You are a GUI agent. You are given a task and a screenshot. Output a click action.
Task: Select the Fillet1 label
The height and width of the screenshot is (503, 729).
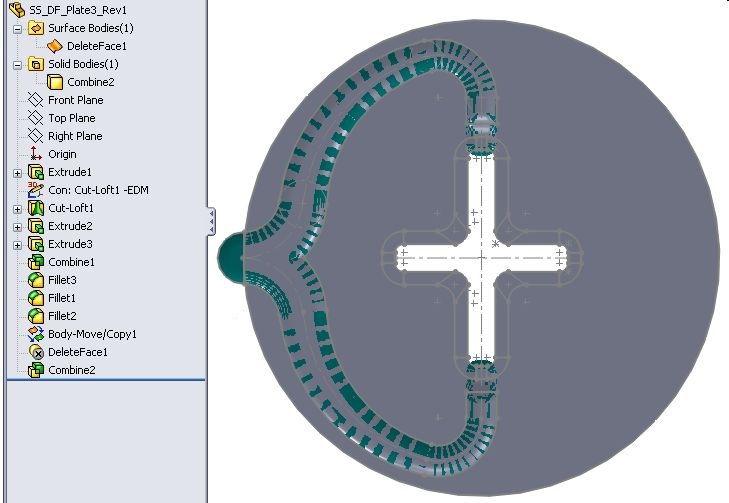(x=62, y=298)
